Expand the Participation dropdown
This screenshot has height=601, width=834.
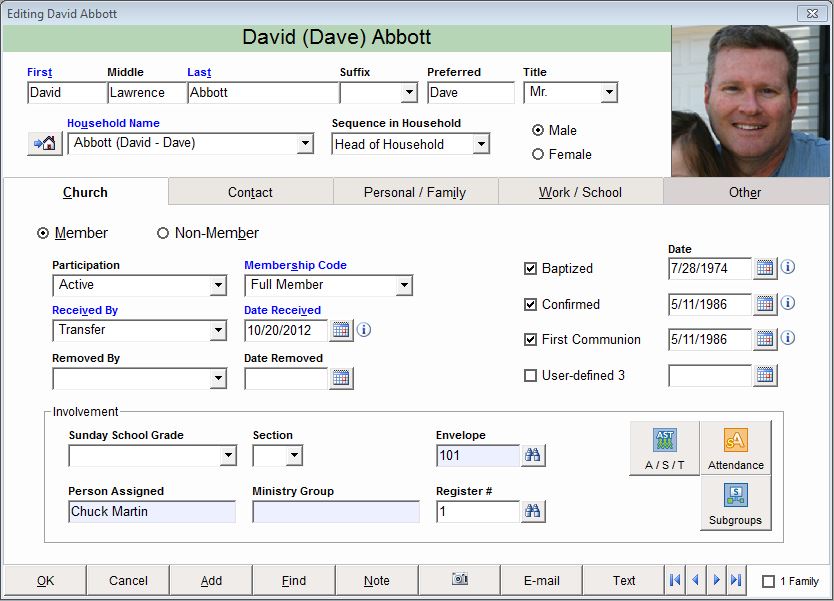click(218, 286)
